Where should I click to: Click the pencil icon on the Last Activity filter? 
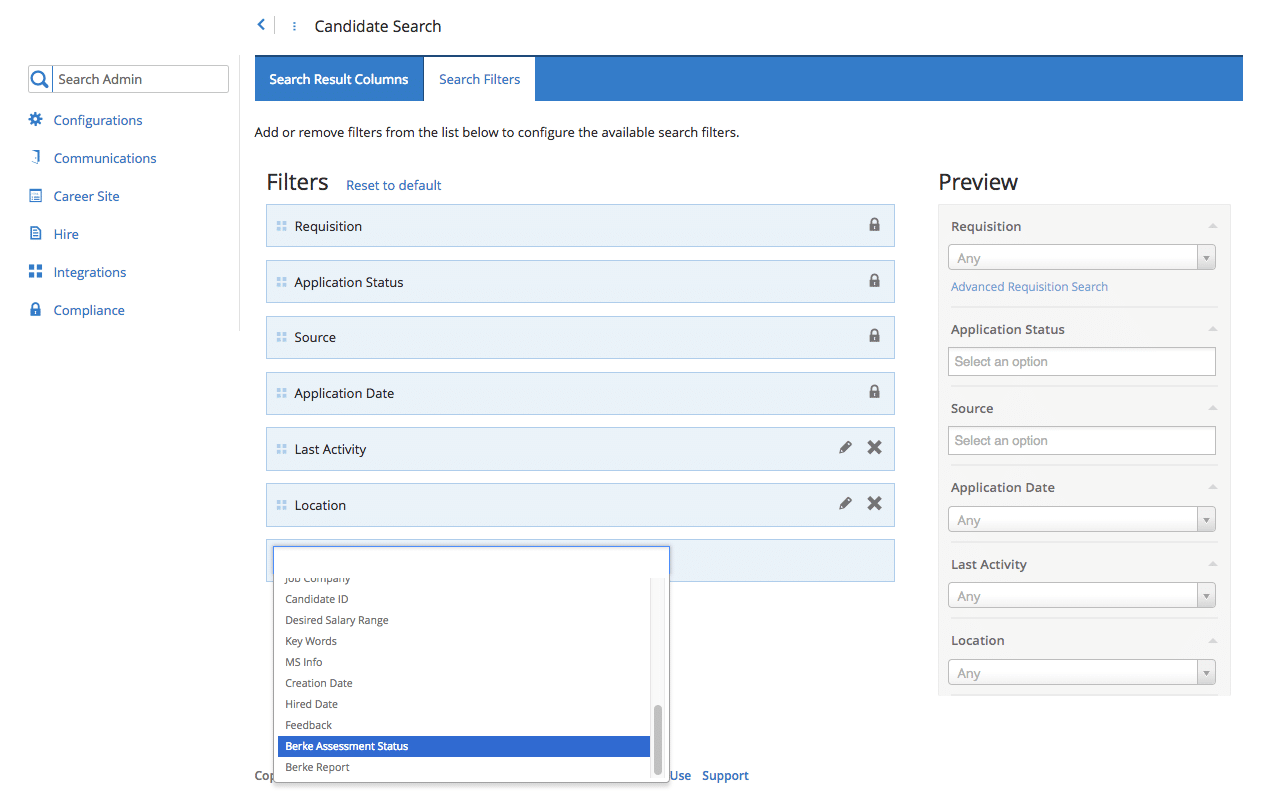[x=845, y=447]
